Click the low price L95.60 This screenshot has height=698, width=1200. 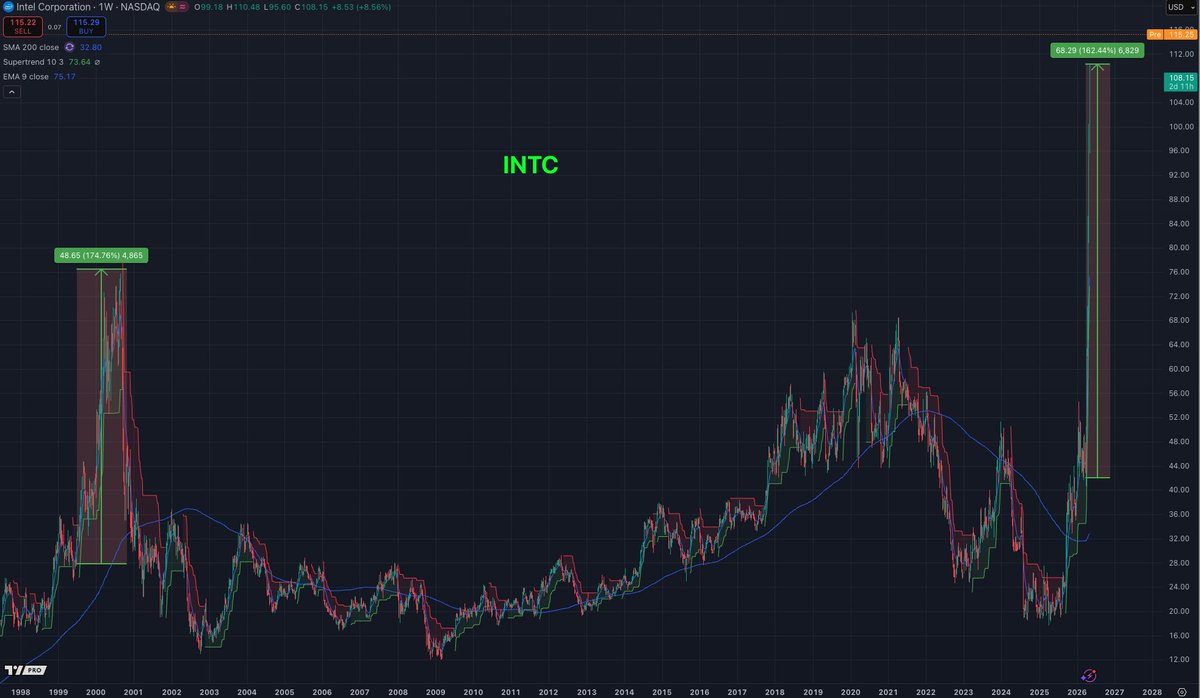[277, 7]
